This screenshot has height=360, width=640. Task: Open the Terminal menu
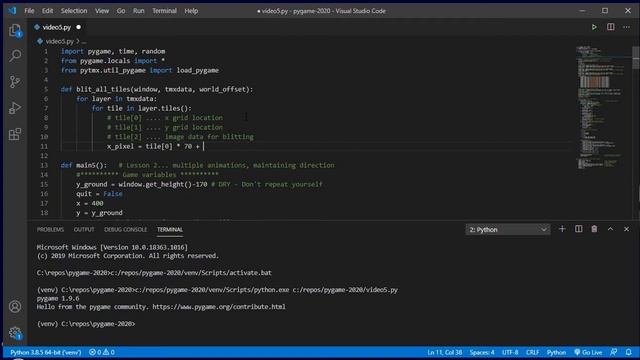(x=164, y=11)
